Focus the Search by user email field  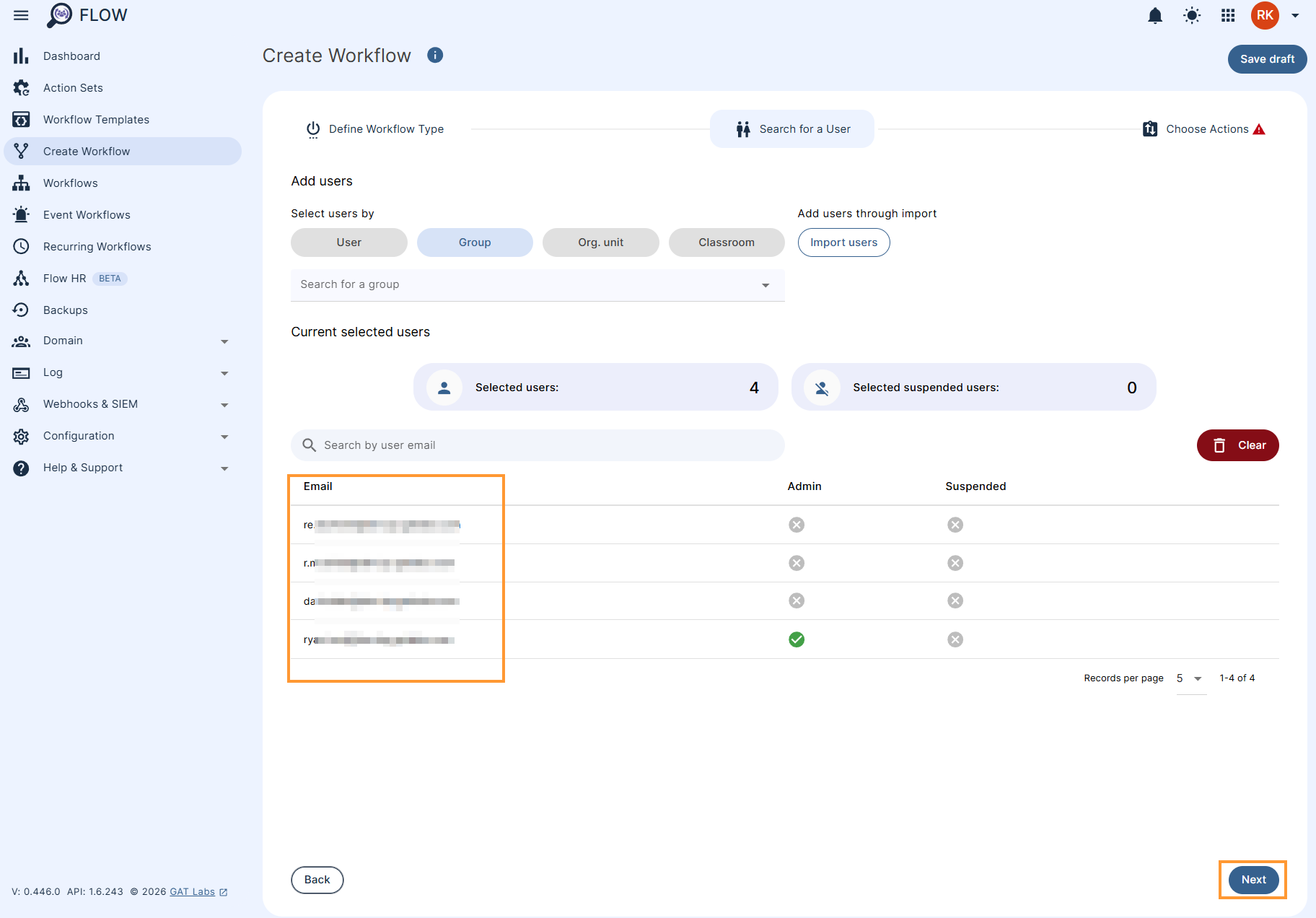[538, 445]
